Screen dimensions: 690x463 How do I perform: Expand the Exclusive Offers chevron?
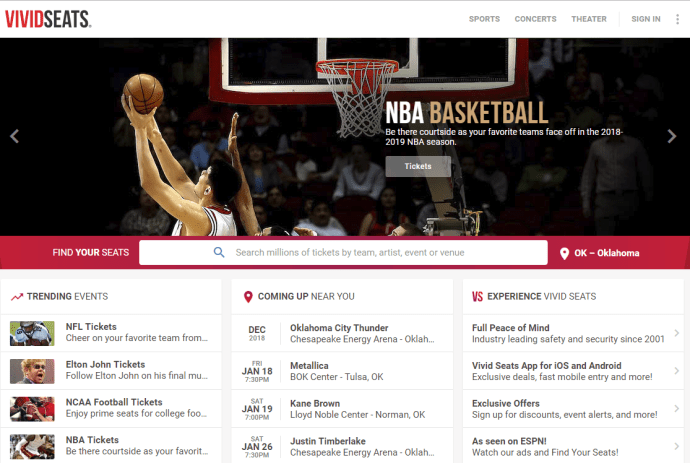[676, 409]
